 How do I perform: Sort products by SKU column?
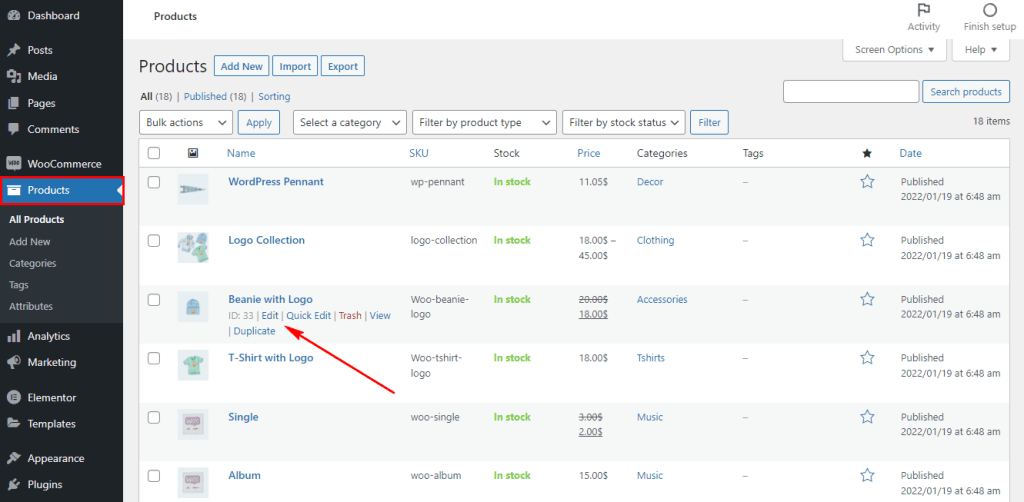point(419,153)
